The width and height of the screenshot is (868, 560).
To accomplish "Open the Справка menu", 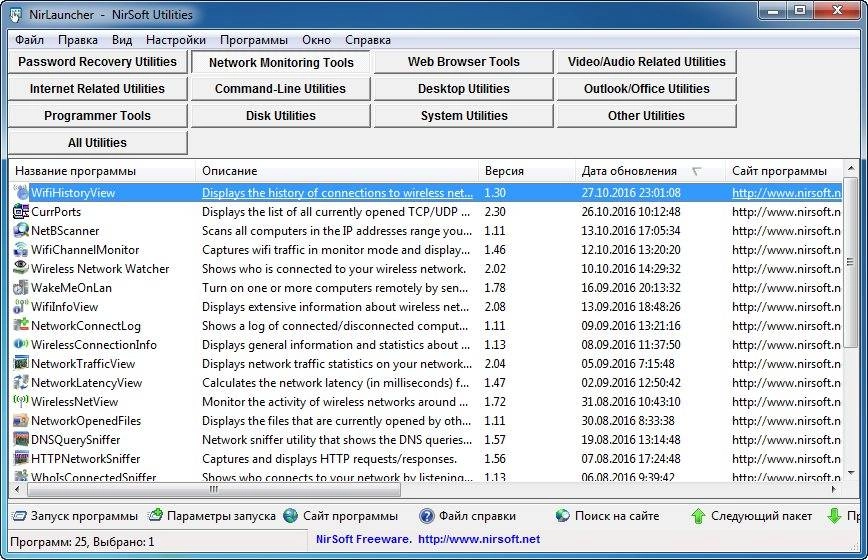I will click(x=368, y=40).
